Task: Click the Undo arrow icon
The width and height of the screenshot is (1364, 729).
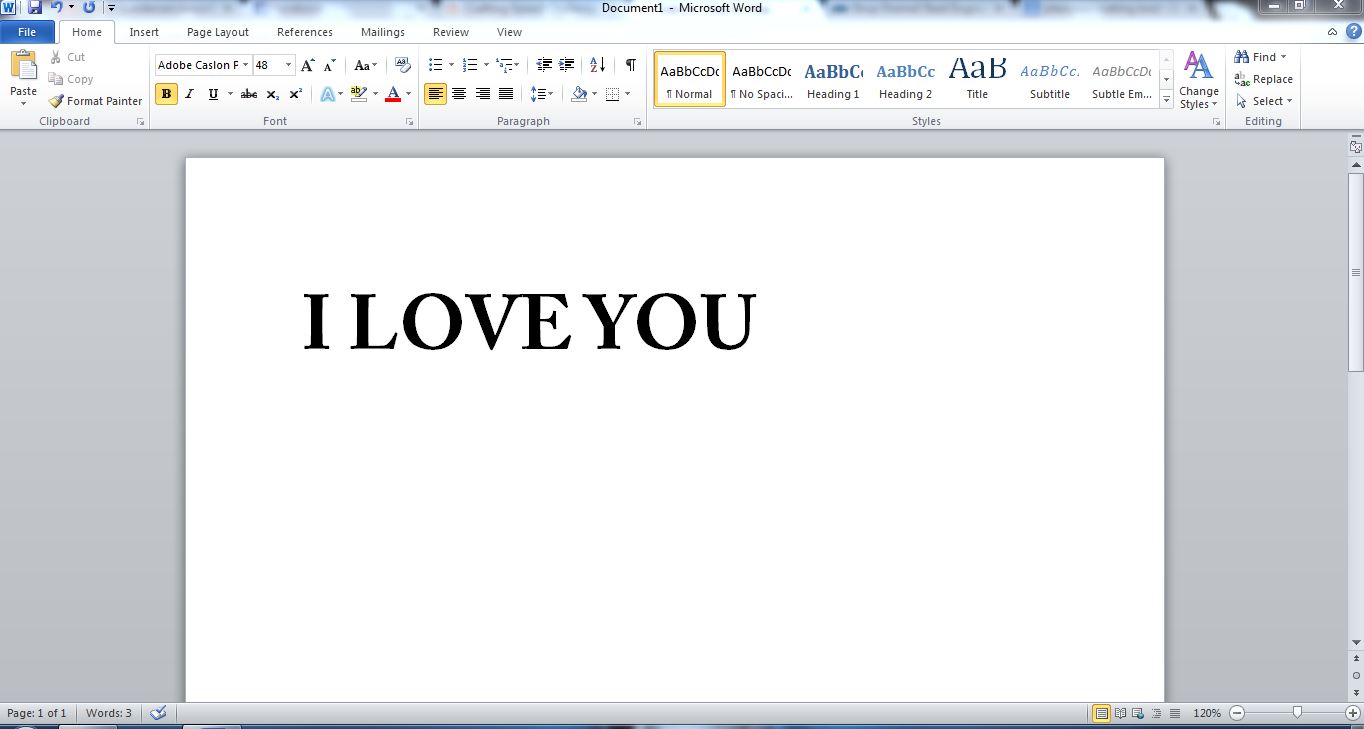Action: coord(57,7)
